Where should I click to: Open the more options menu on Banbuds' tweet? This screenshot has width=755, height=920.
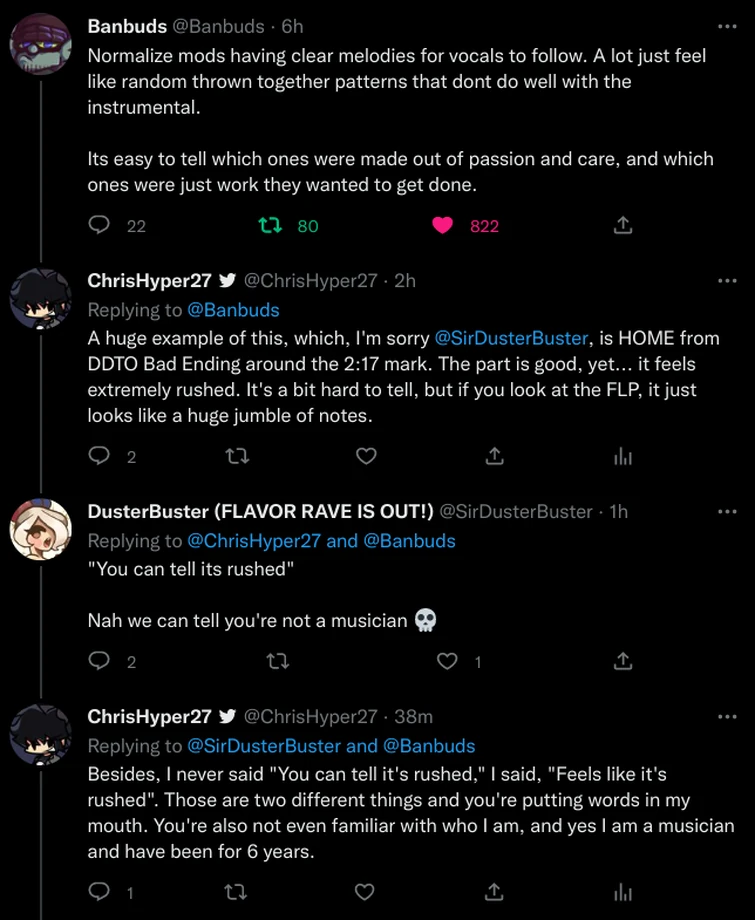728,24
